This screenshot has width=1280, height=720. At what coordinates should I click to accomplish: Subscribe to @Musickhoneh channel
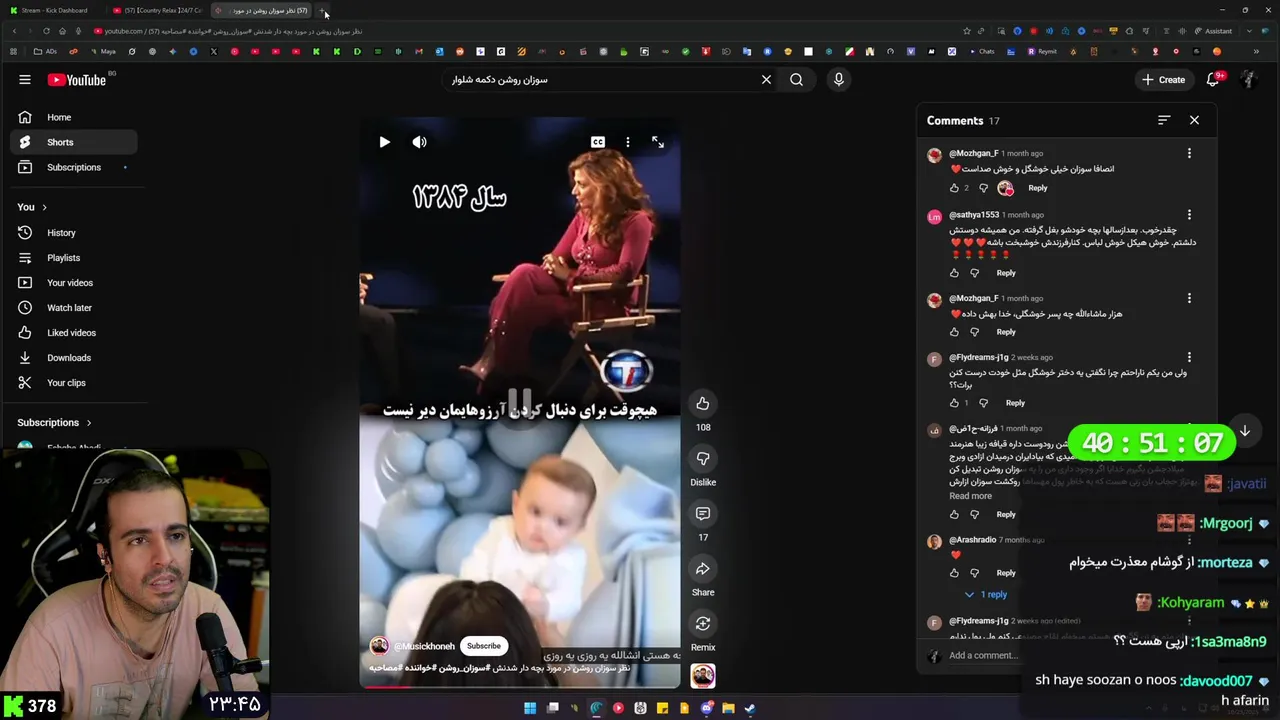tap(484, 646)
